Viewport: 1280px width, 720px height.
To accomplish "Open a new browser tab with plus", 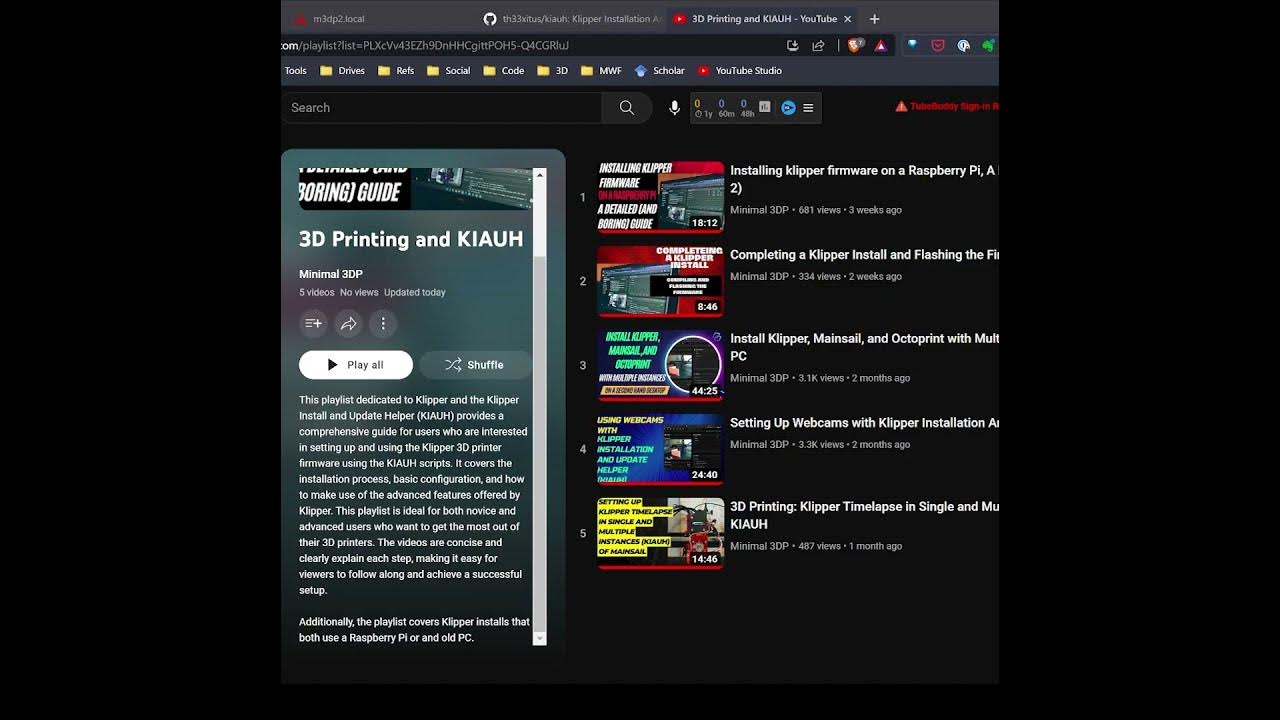I will coord(874,19).
